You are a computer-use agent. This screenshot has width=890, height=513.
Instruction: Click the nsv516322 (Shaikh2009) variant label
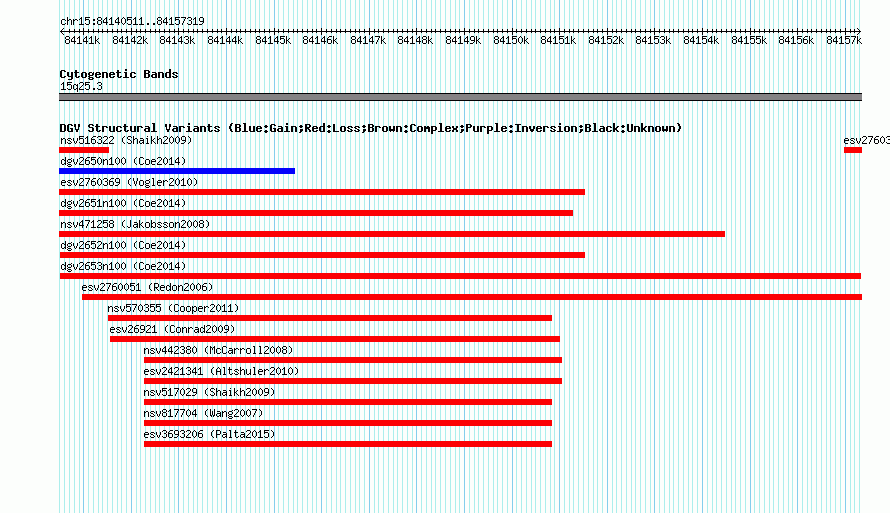click(x=126, y=140)
